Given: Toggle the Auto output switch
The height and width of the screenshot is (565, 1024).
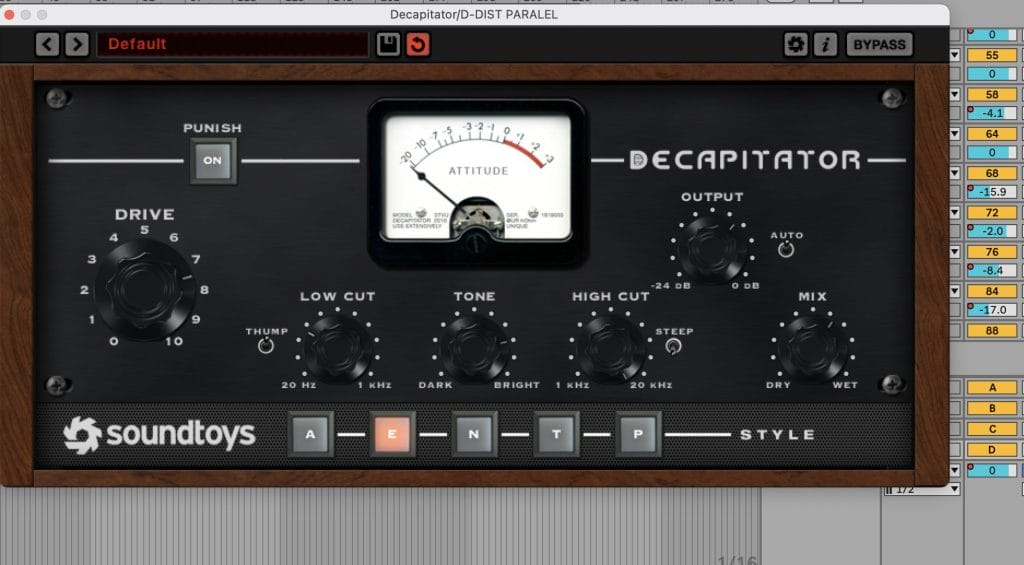Looking at the screenshot, I should pyautogui.click(x=786, y=249).
